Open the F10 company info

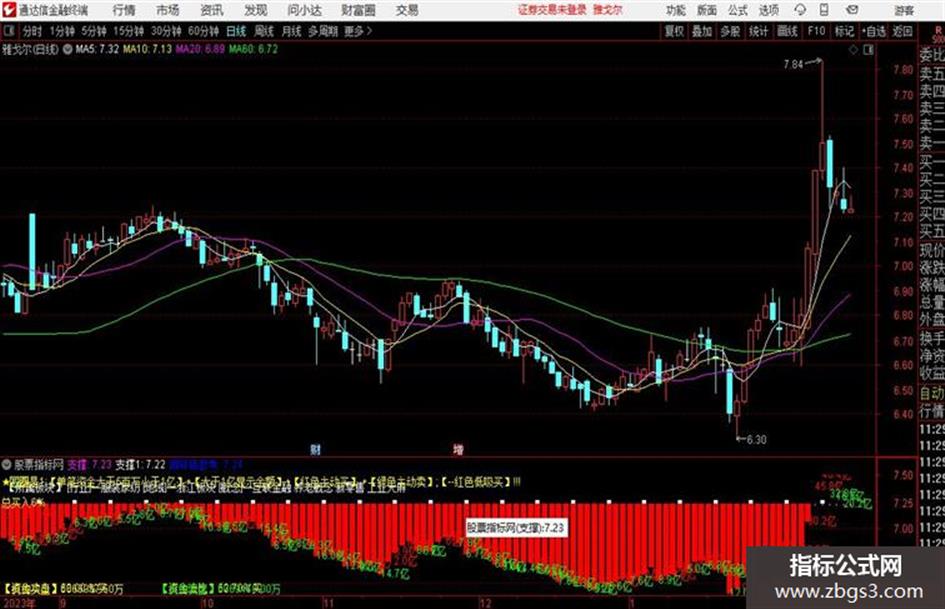(816, 31)
